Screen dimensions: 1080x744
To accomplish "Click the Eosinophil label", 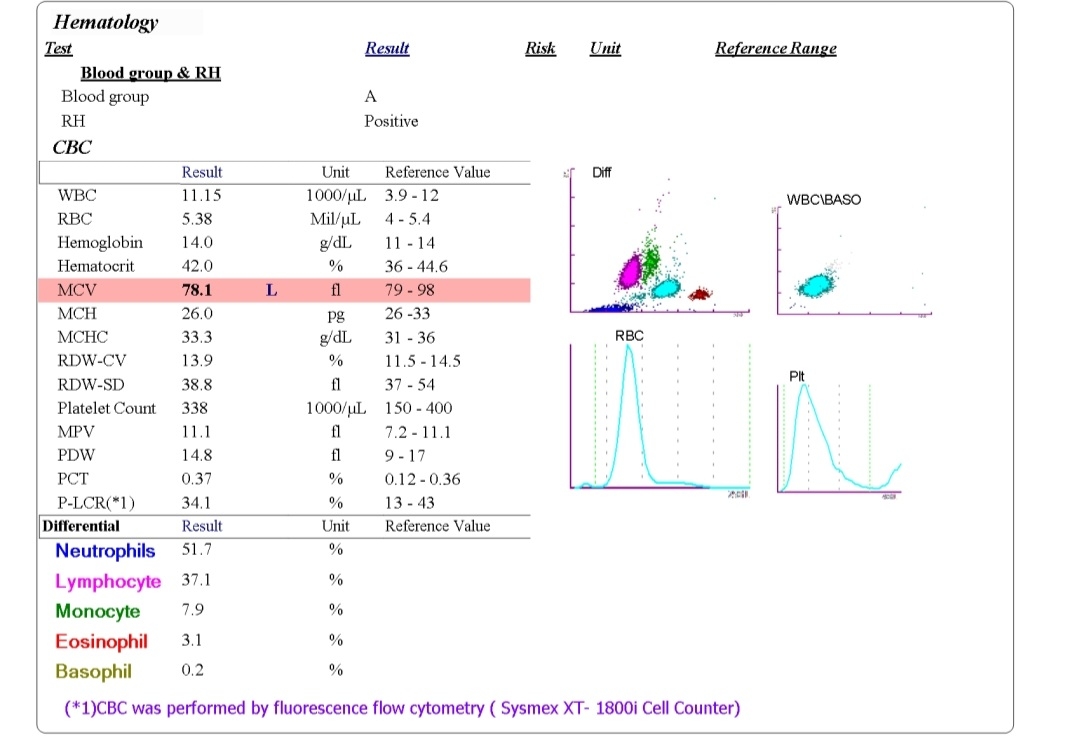I will [102, 641].
